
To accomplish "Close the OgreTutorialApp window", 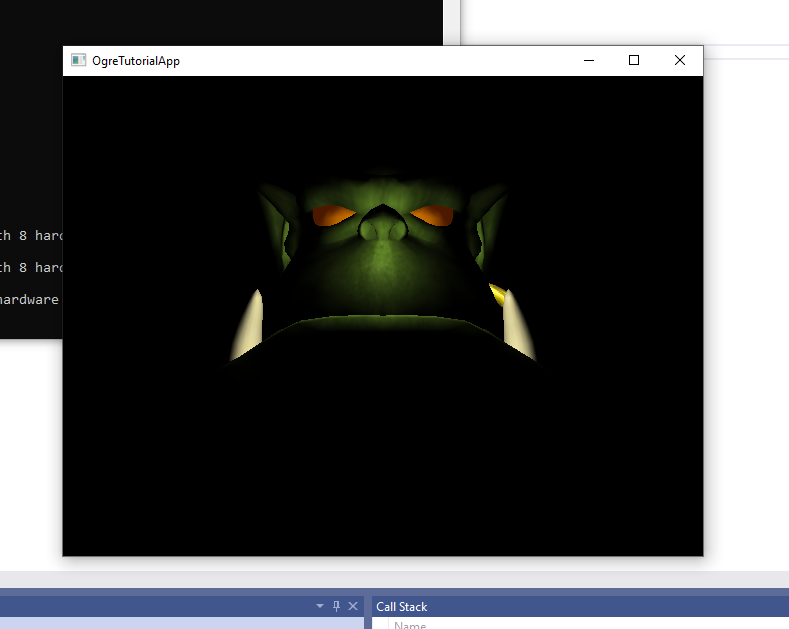I will coord(680,60).
